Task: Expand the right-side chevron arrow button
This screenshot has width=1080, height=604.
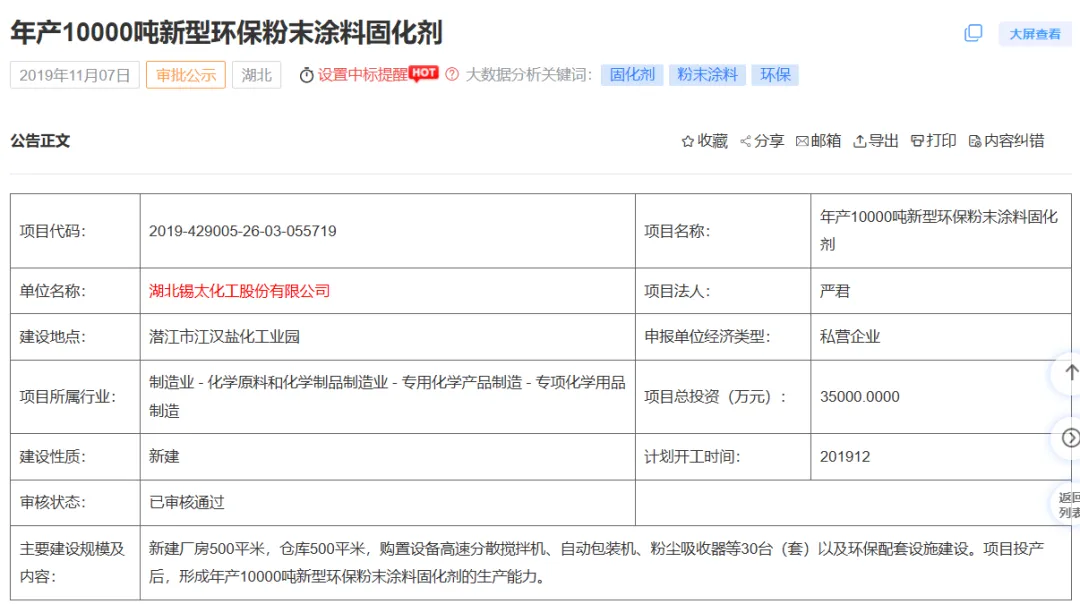Action: [x=1069, y=437]
